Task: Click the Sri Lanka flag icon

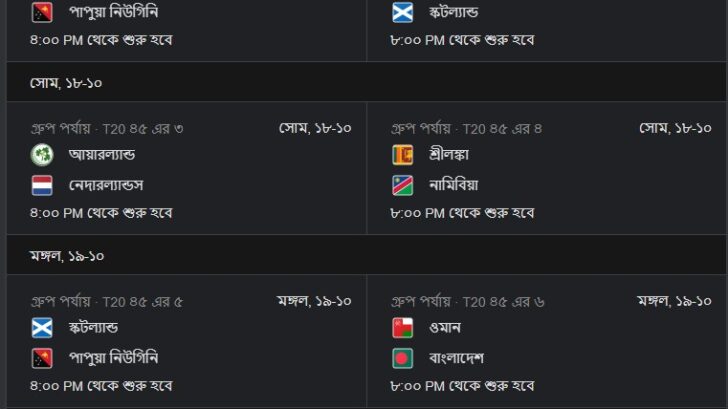Action: tap(403, 155)
